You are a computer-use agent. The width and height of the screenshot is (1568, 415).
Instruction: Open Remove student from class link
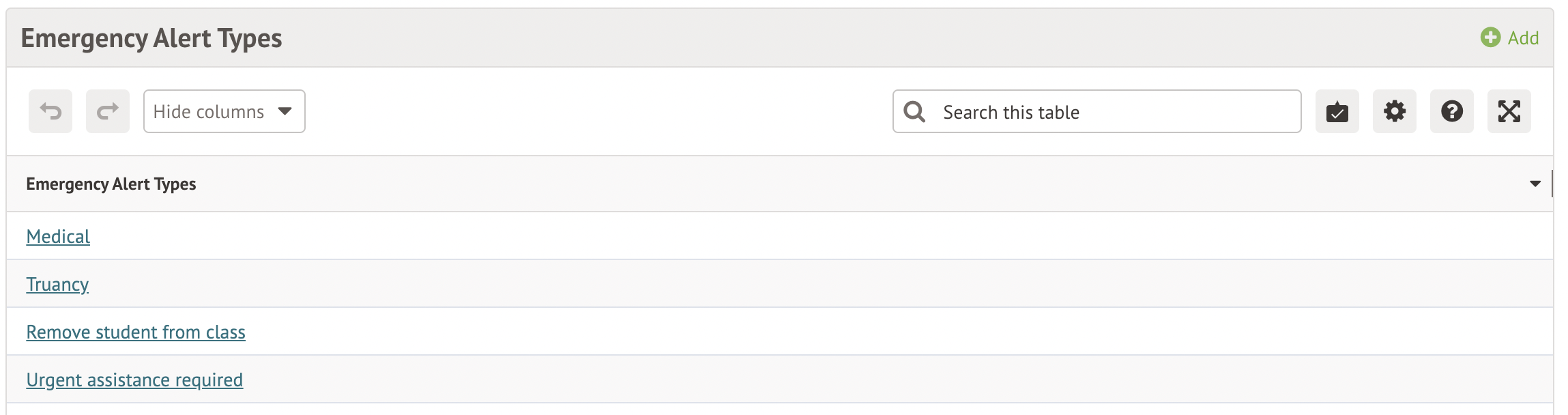pos(136,332)
